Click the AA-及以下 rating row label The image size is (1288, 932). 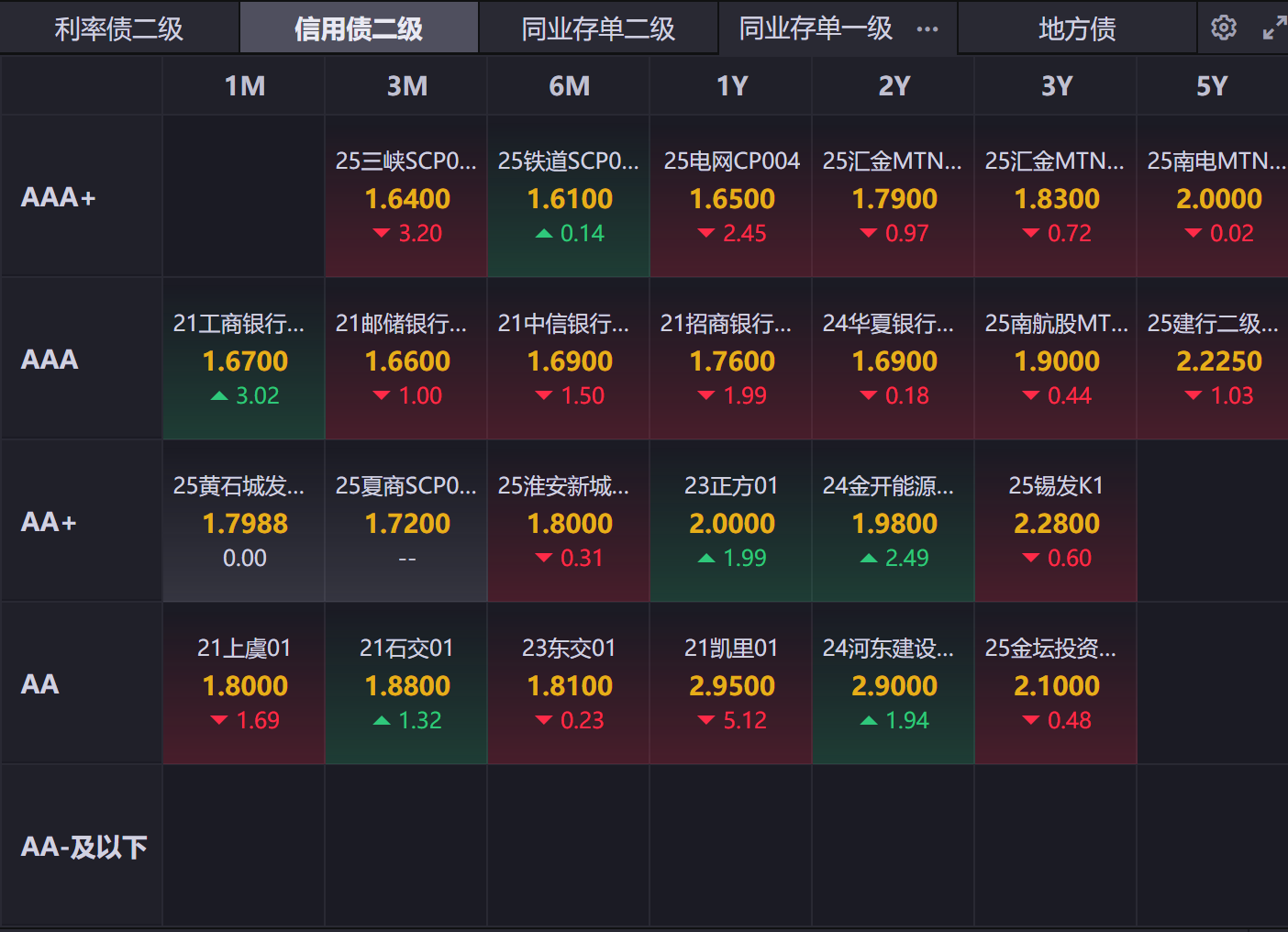click(83, 847)
